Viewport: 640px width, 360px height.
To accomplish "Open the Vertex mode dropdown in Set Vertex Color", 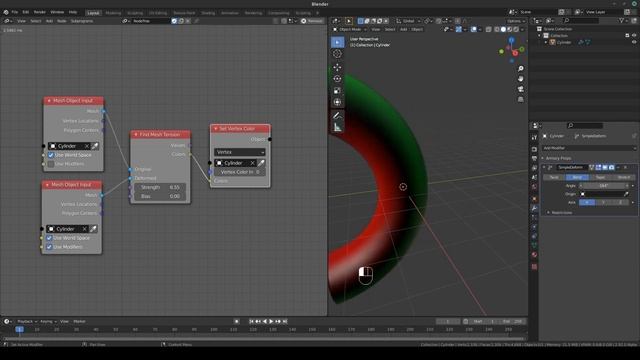I will 240,152.
